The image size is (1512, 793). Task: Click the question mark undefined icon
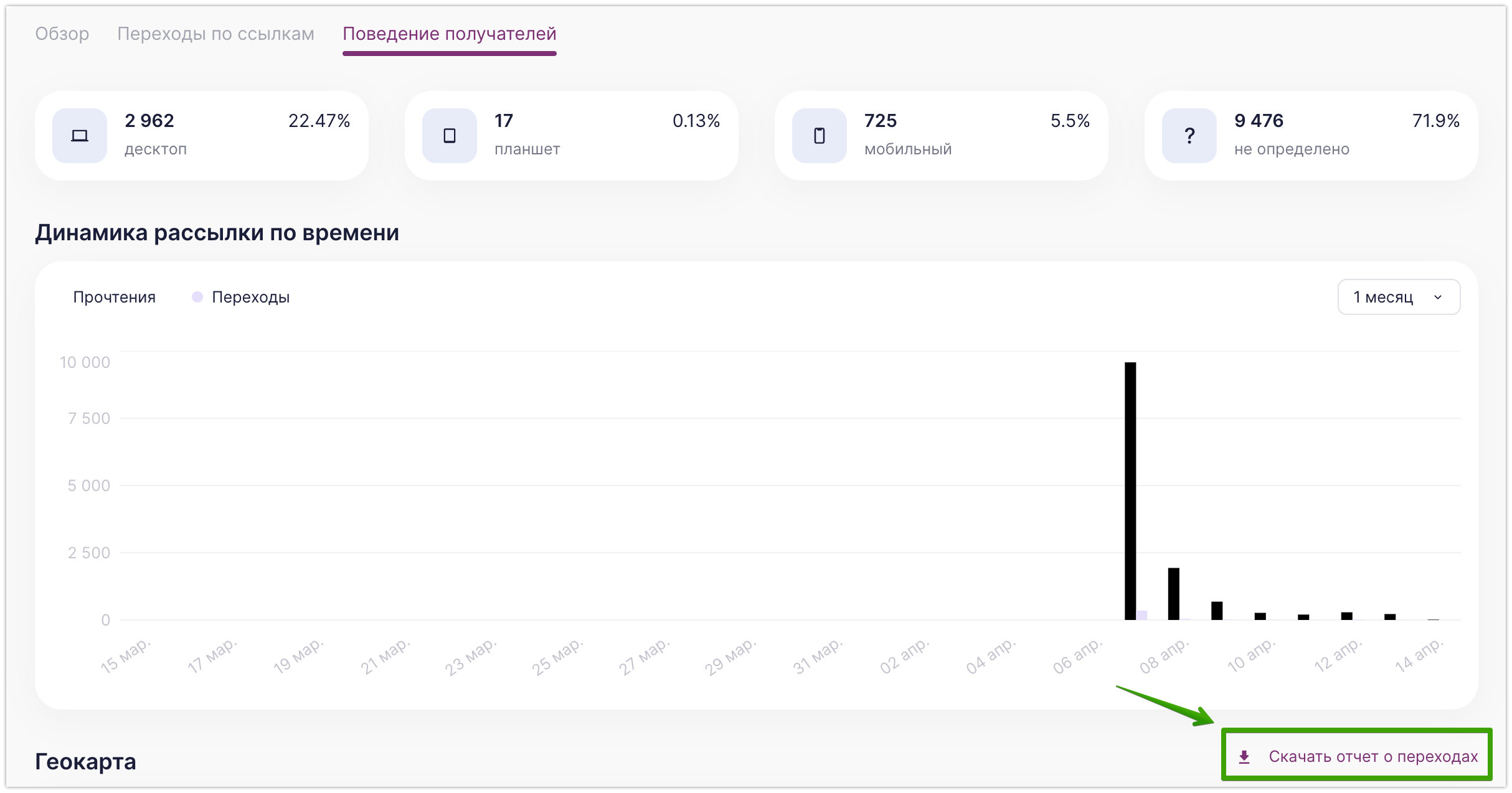click(x=1189, y=136)
